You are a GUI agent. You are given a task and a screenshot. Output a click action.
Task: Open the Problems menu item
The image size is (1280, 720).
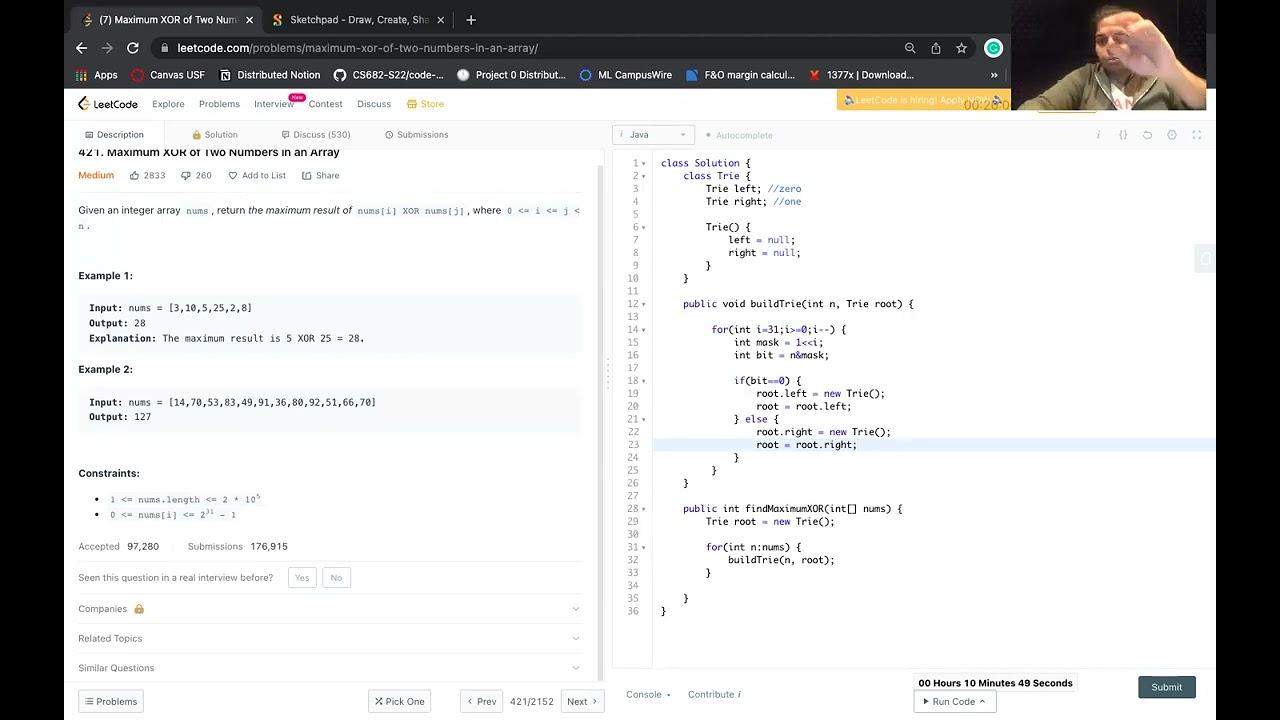click(219, 104)
